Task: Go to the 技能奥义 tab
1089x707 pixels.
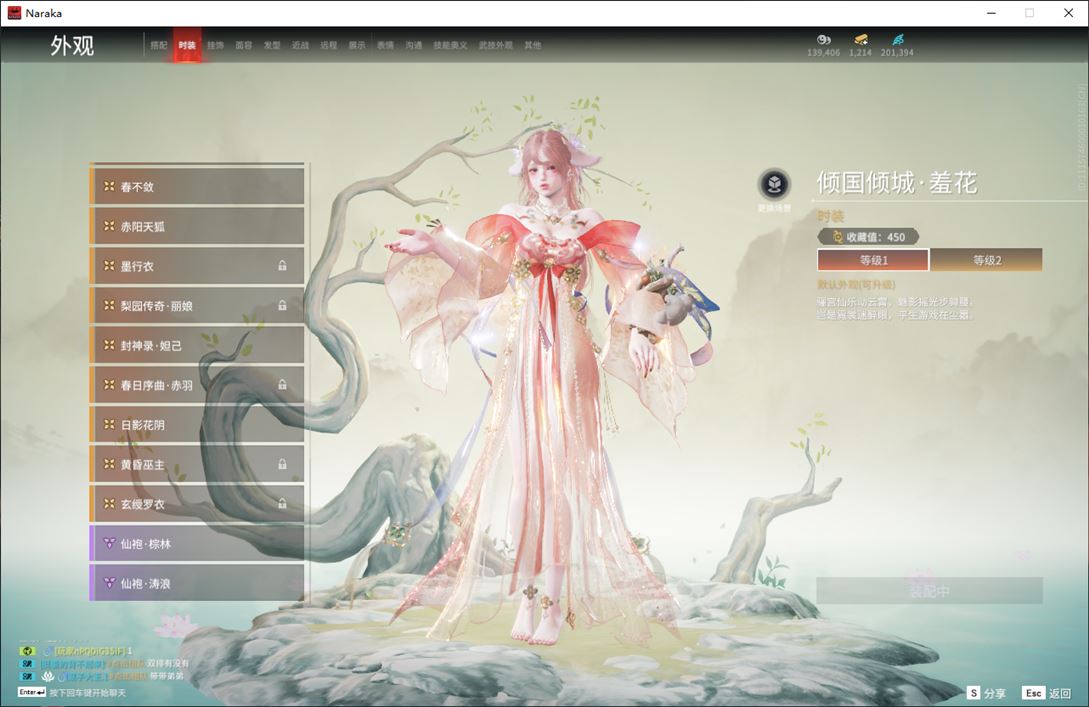Action: click(x=450, y=45)
